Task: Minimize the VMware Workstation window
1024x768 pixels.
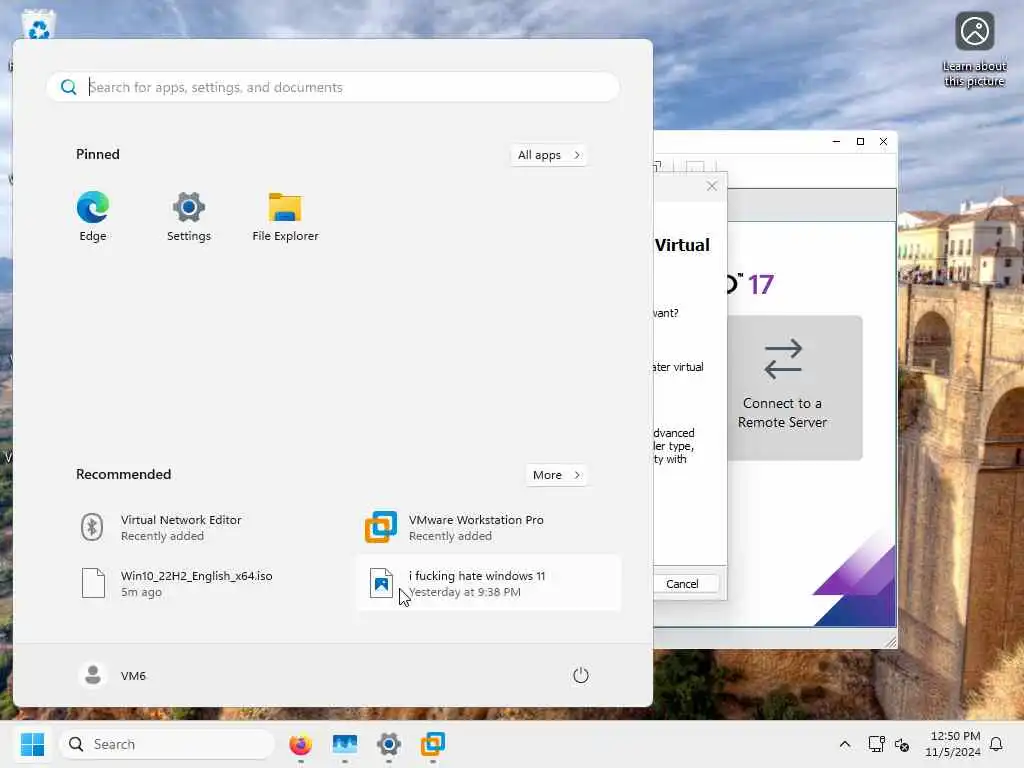Action: (836, 142)
